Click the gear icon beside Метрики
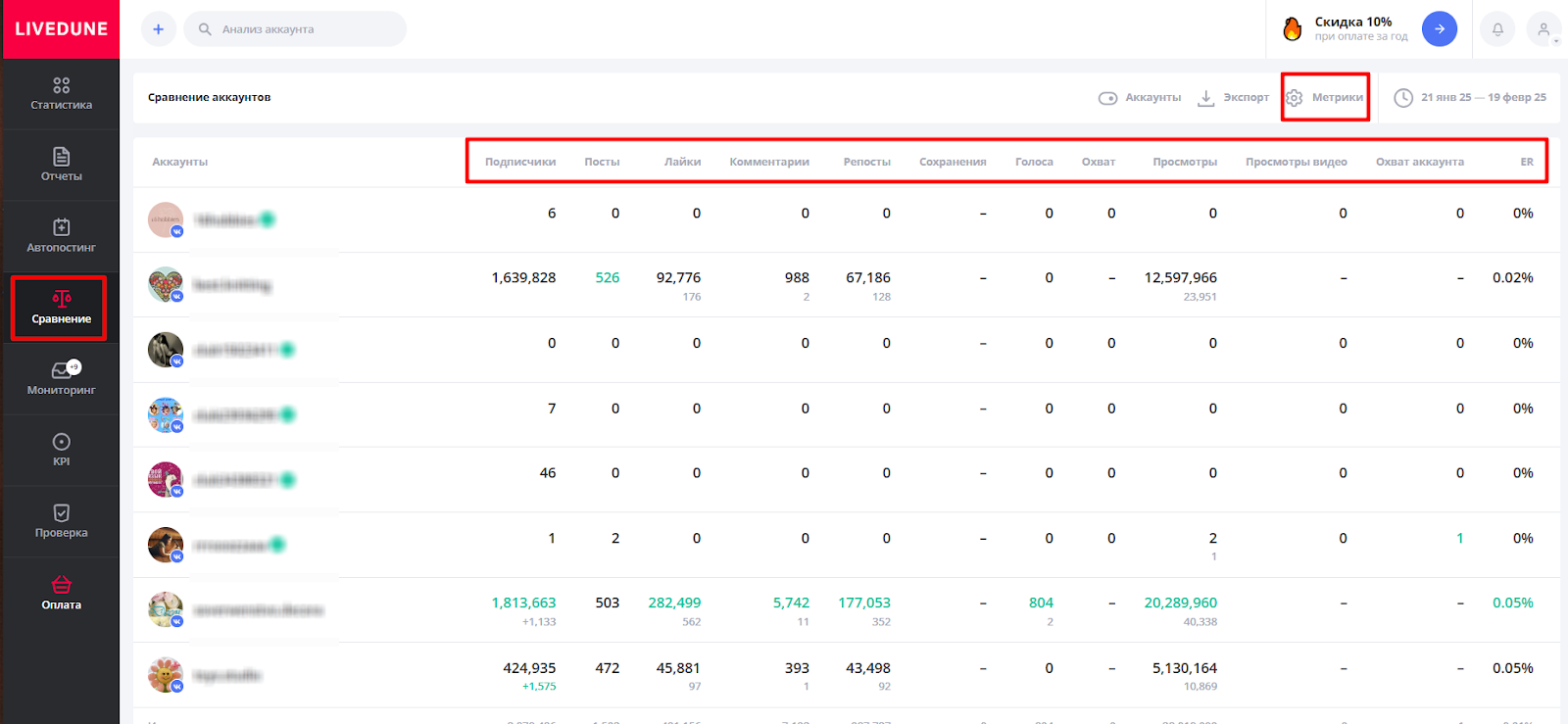The height and width of the screenshot is (724, 1568). 1294,98
